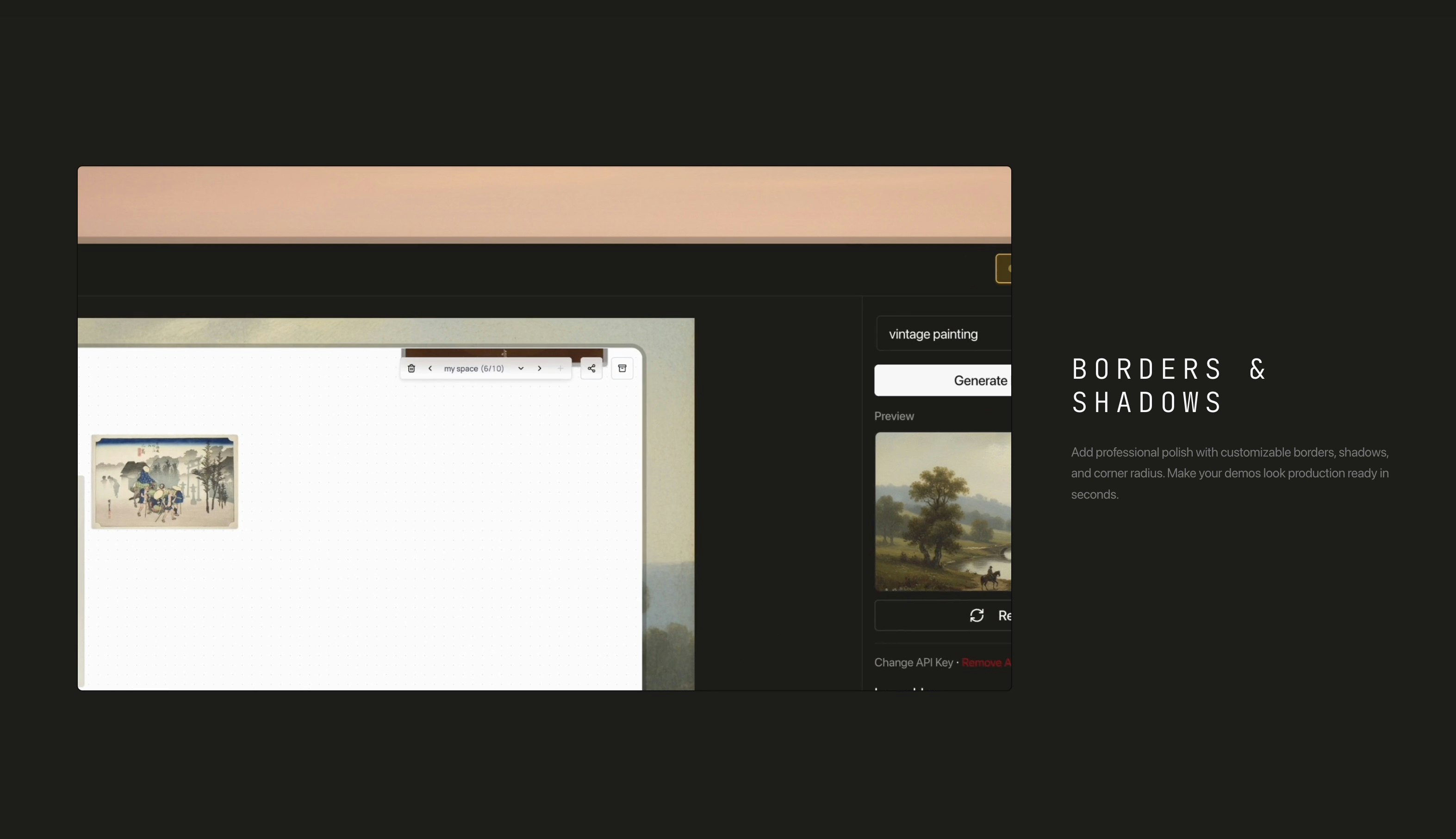
Task: Click the refresh icon on the Regenerate button
Action: (x=977, y=615)
